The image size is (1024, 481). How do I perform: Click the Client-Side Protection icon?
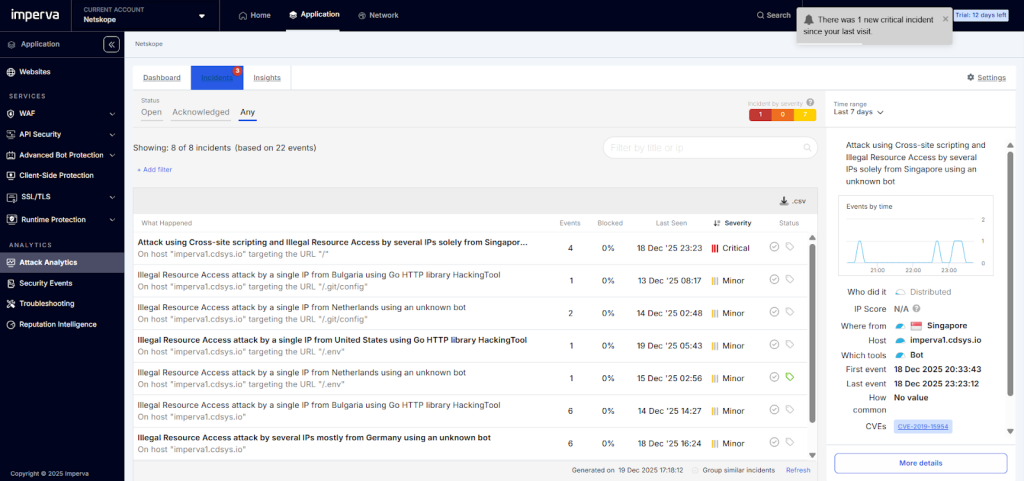11,176
